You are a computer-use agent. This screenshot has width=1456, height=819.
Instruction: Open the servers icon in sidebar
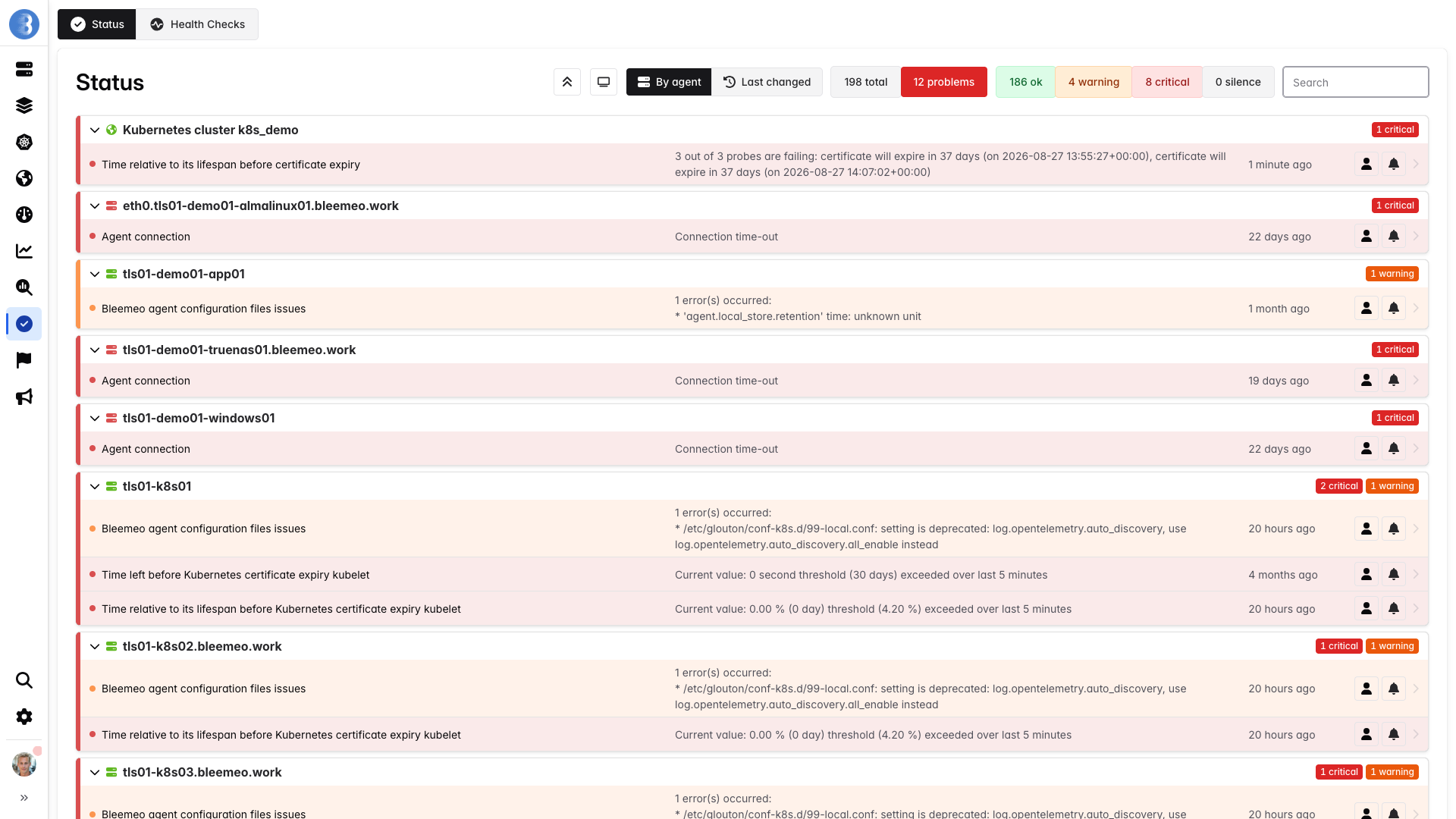pyautogui.click(x=24, y=69)
